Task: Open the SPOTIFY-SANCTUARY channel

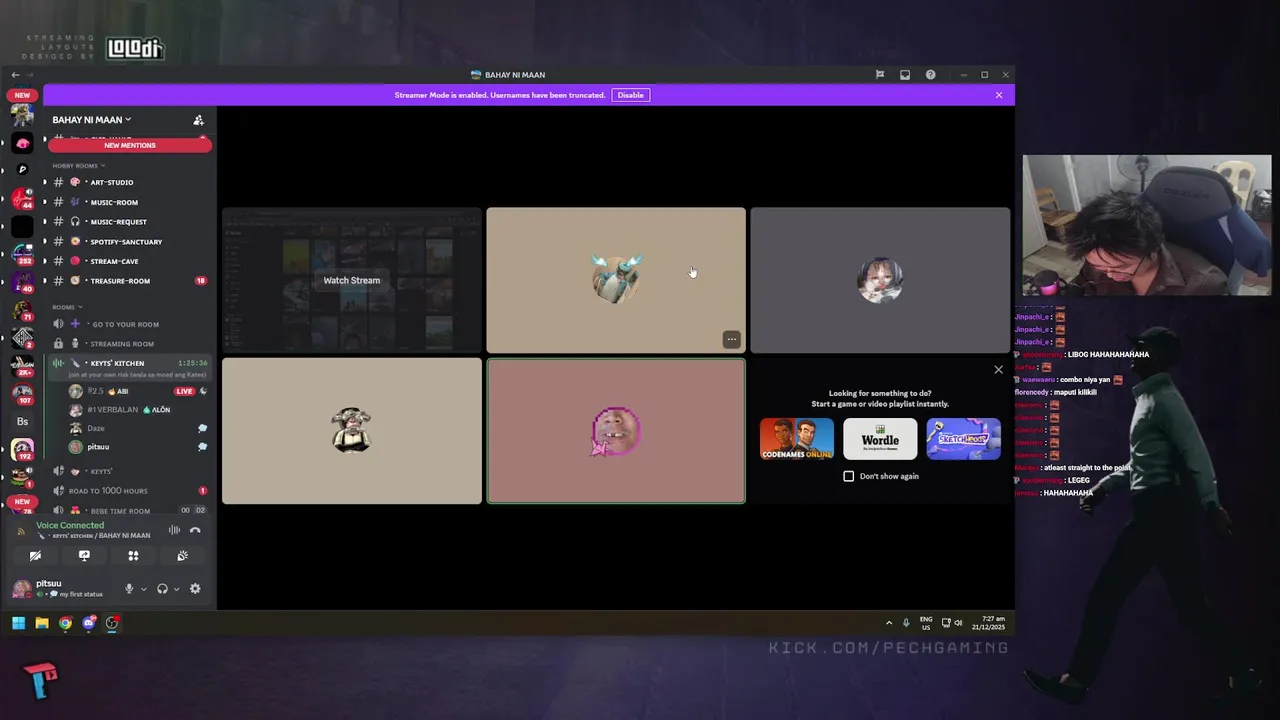Action: (x=130, y=242)
